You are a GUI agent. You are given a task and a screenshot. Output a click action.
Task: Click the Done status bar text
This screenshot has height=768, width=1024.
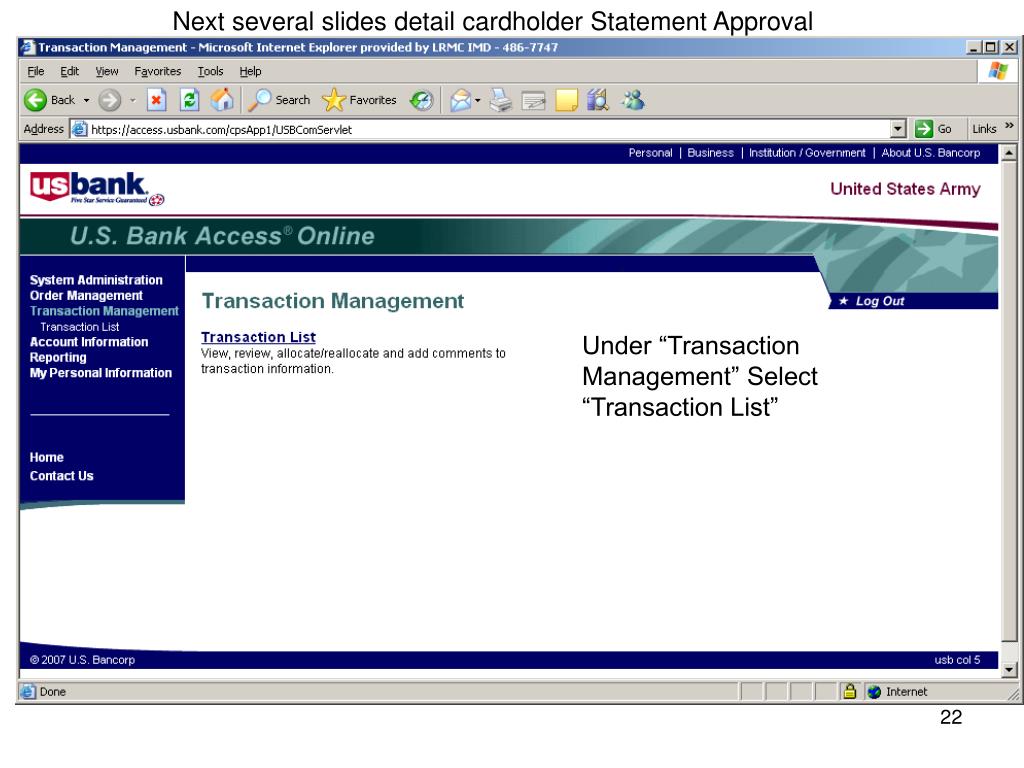point(52,692)
